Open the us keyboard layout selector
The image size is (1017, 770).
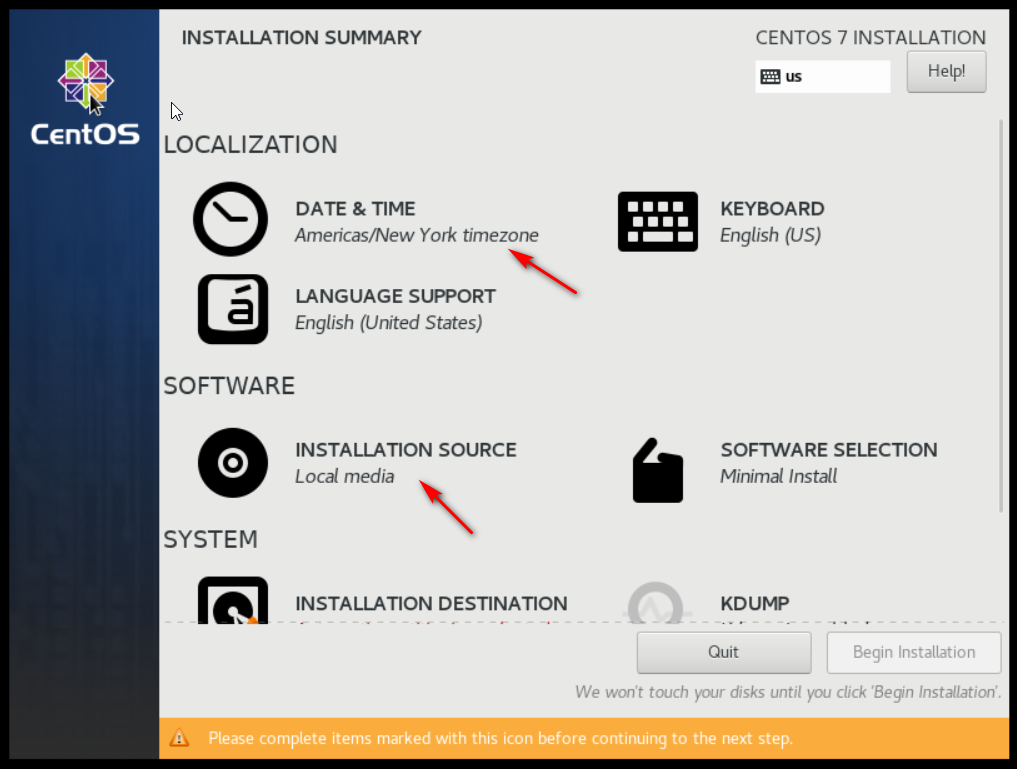(x=822, y=77)
